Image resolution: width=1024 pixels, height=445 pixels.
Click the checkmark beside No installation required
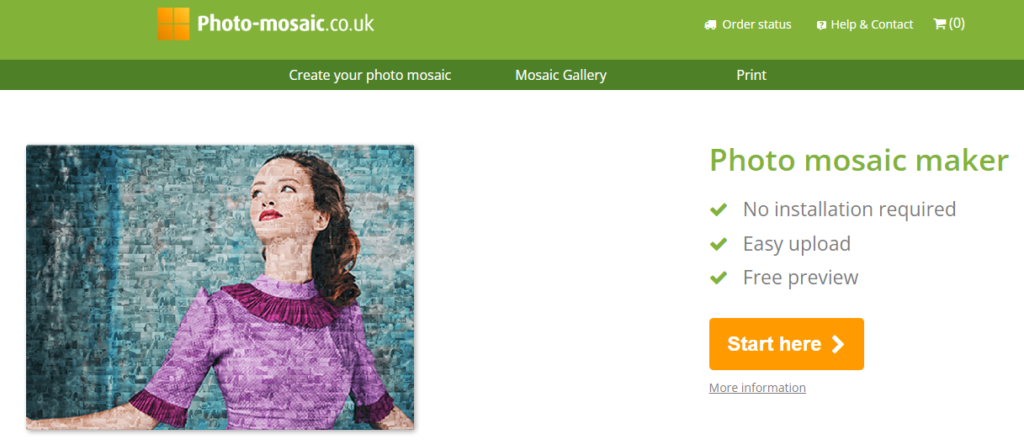click(718, 210)
